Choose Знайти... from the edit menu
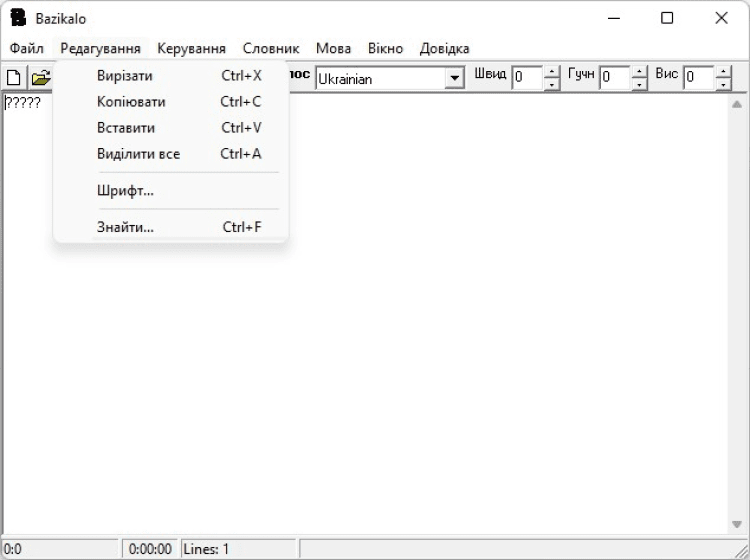750x560 pixels. click(171, 227)
